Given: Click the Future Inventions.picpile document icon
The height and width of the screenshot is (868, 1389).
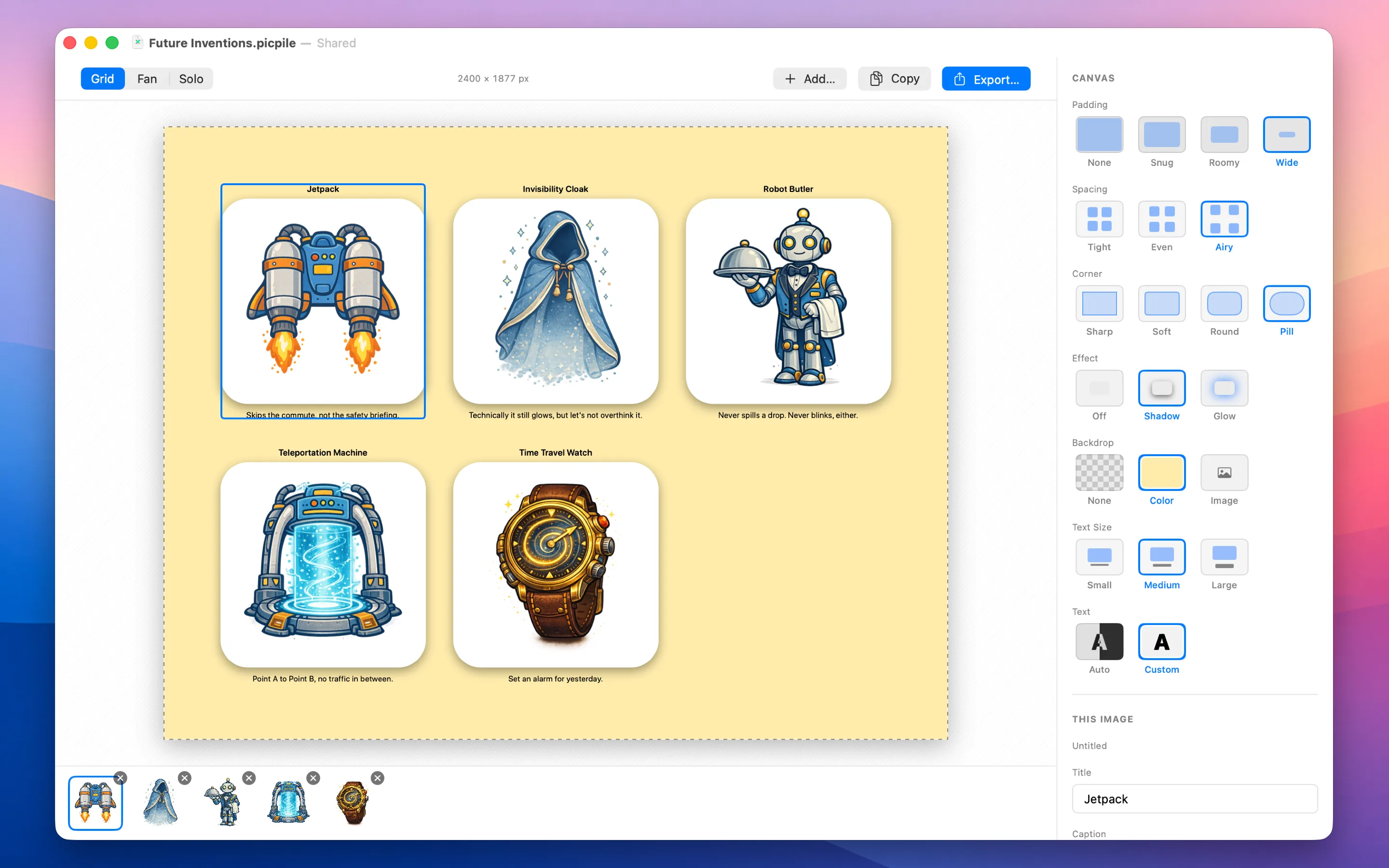Looking at the screenshot, I should [x=137, y=42].
